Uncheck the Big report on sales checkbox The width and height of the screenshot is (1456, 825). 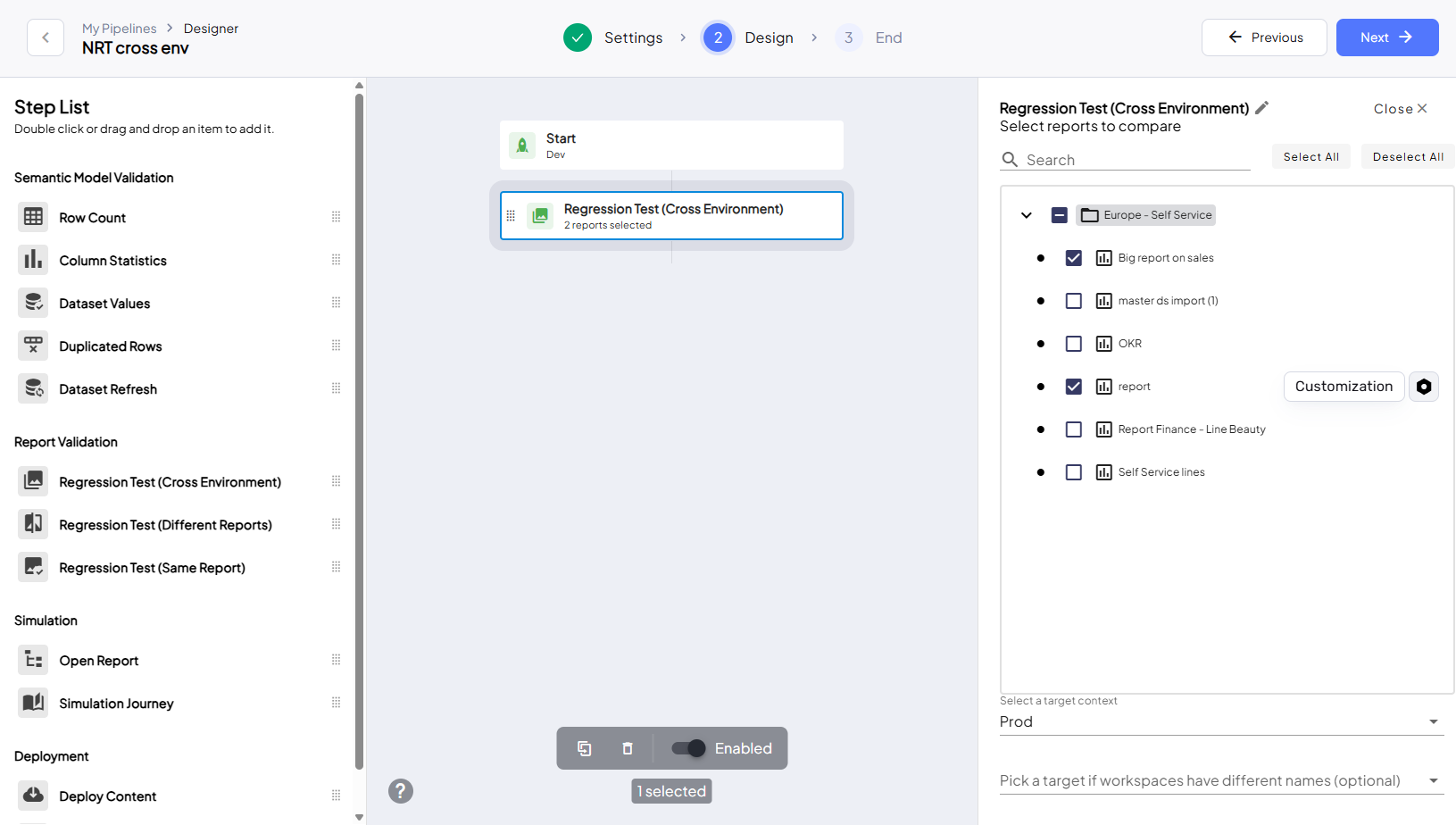[1074, 258]
